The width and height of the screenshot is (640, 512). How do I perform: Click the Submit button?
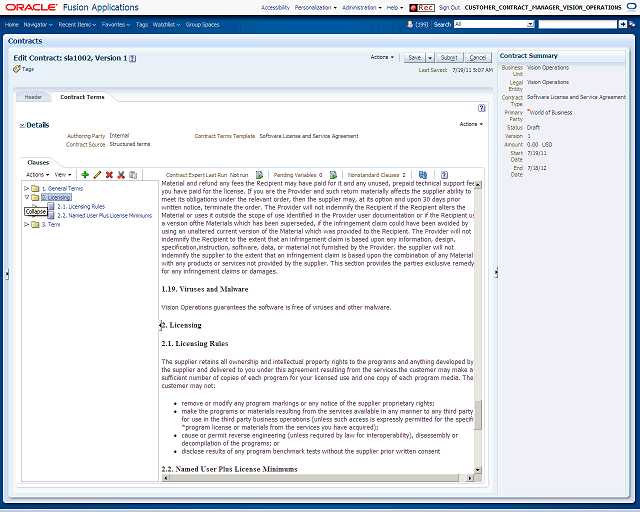(x=449, y=58)
